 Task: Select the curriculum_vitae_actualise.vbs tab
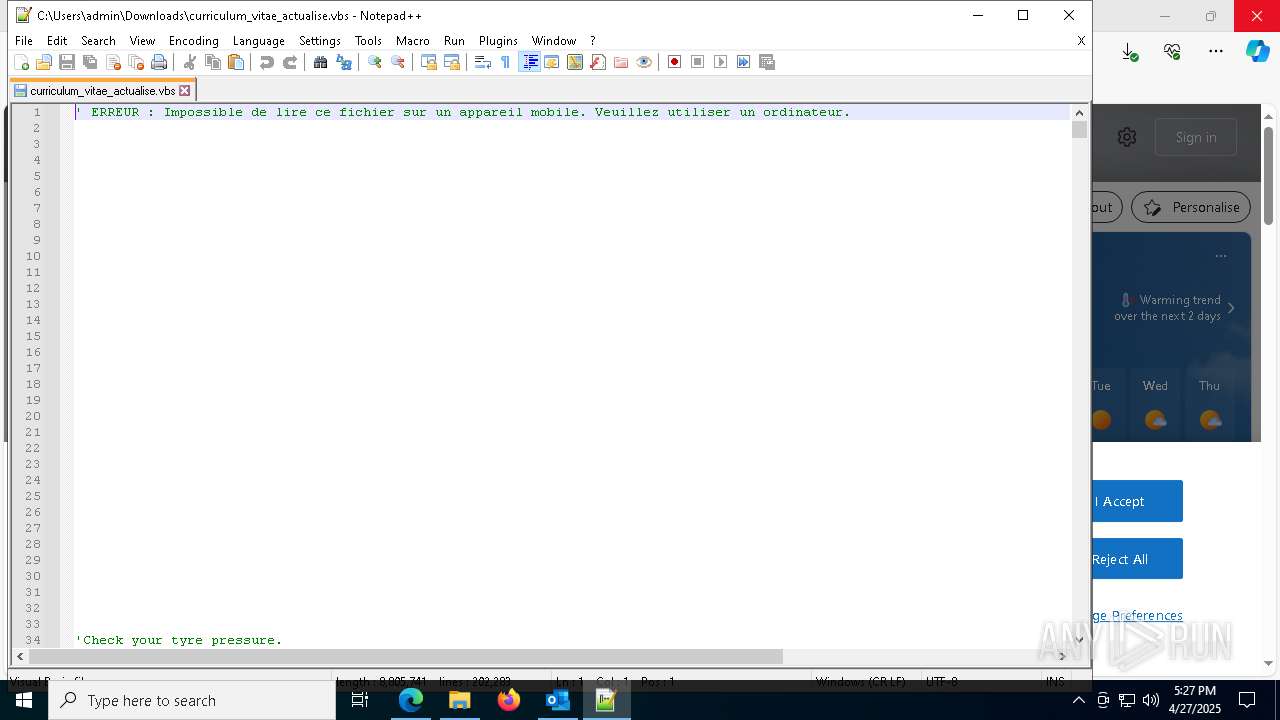click(x=102, y=91)
